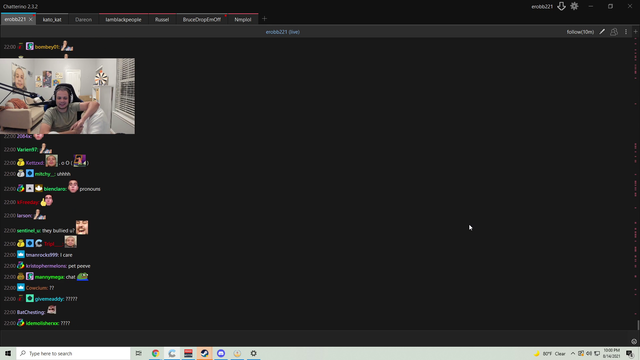Click the streamer webcam image preview
Screen dimensions: 640x360
click(x=67, y=96)
